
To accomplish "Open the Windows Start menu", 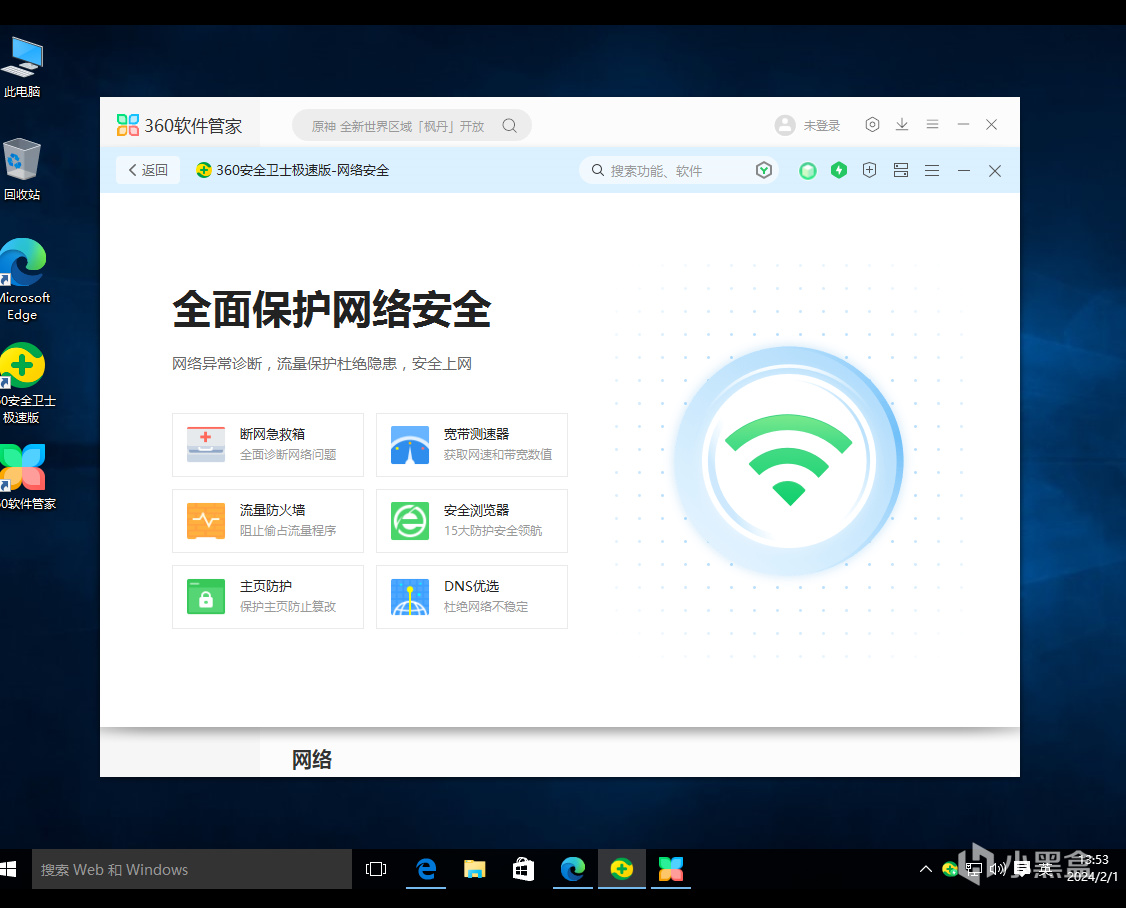I will coord(9,869).
